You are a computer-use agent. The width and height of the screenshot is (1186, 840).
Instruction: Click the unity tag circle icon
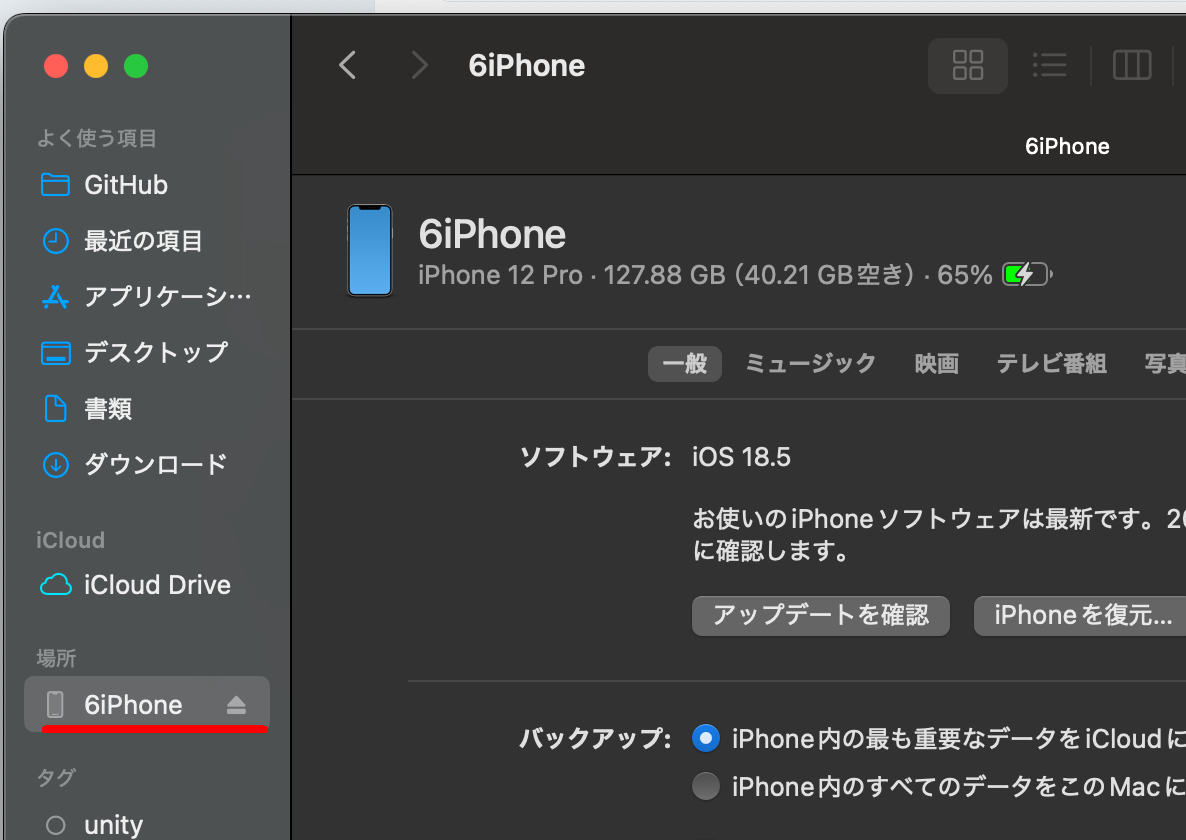tap(55, 825)
